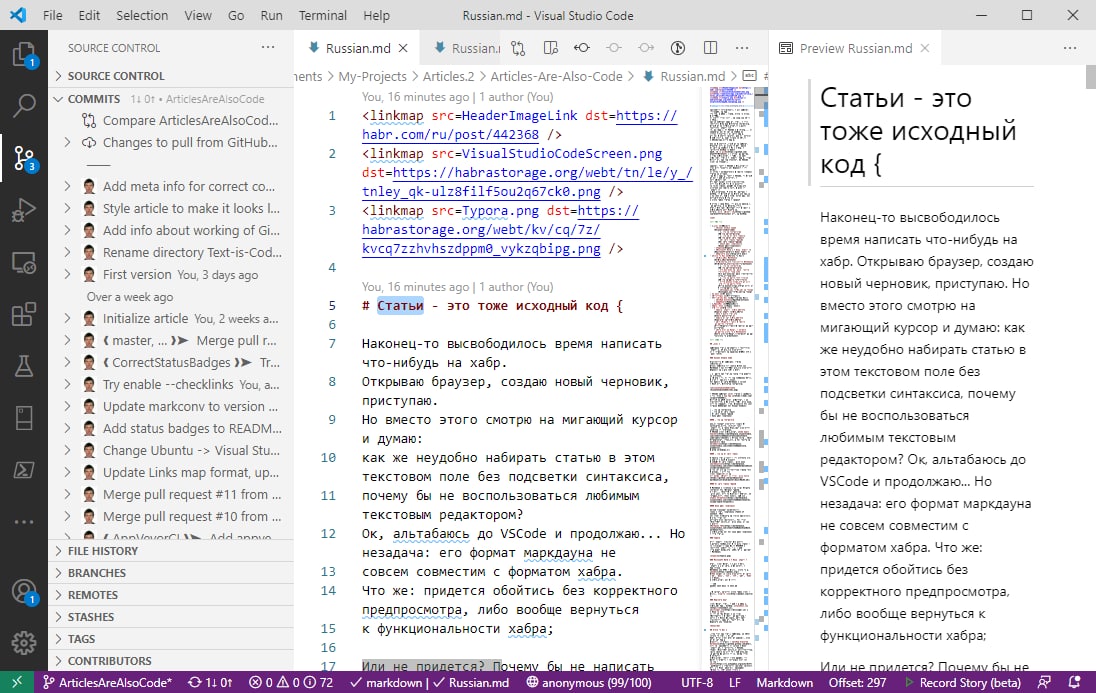Collapse the COMMITS section
The height and width of the screenshot is (693, 1096).
coord(171,99)
